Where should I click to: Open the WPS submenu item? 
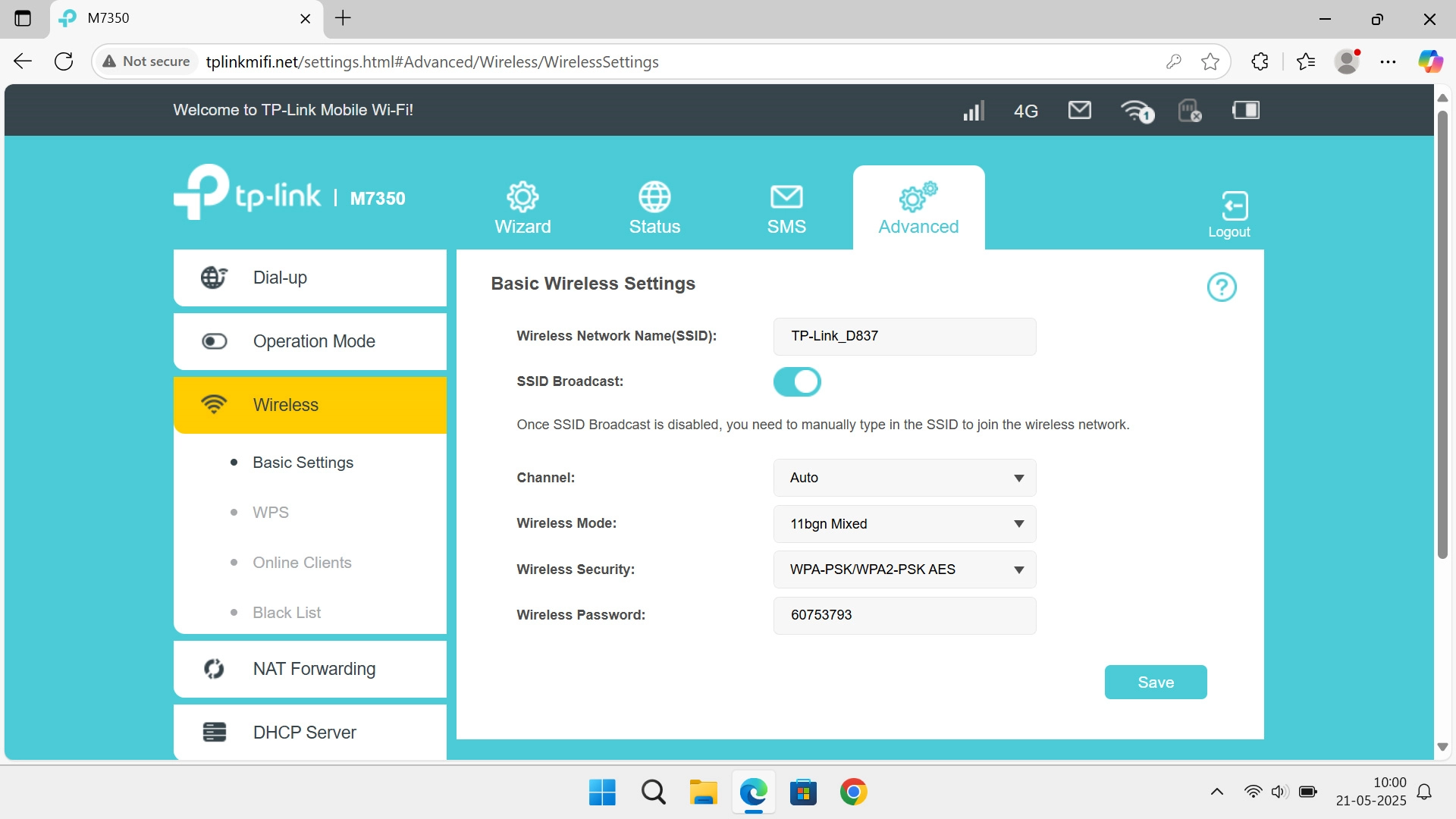(271, 513)
